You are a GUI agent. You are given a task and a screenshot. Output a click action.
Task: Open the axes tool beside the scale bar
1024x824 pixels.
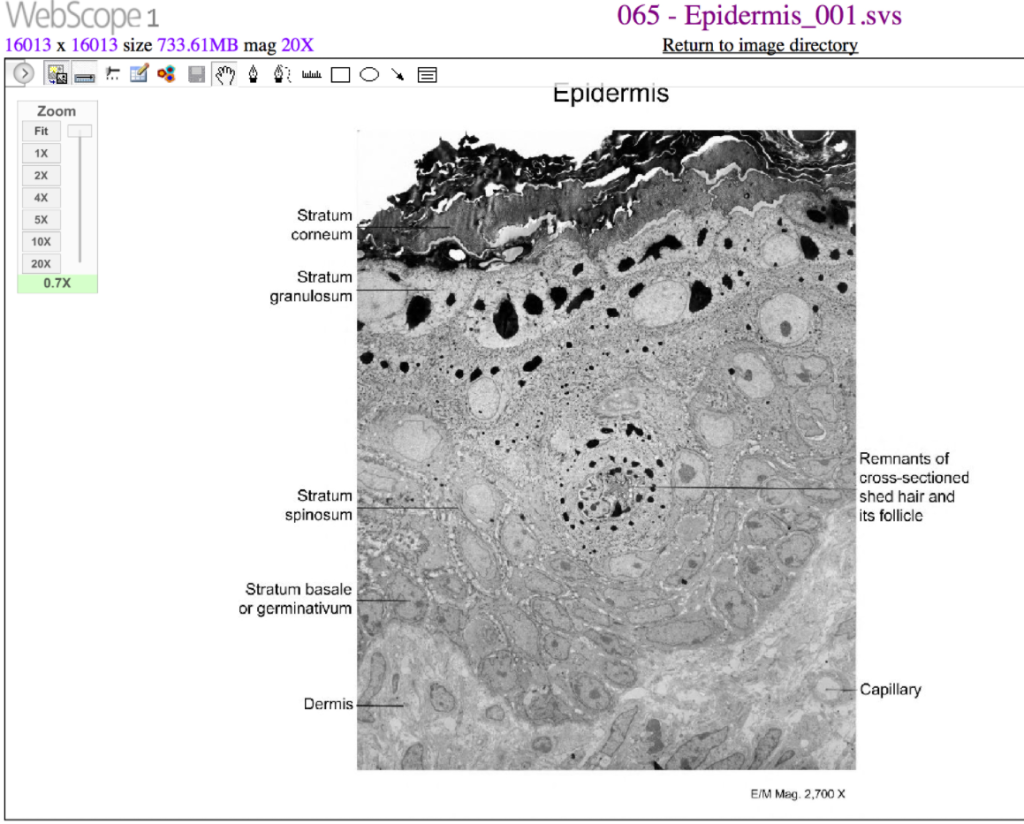pyautogui.click(x=112, y=74)
